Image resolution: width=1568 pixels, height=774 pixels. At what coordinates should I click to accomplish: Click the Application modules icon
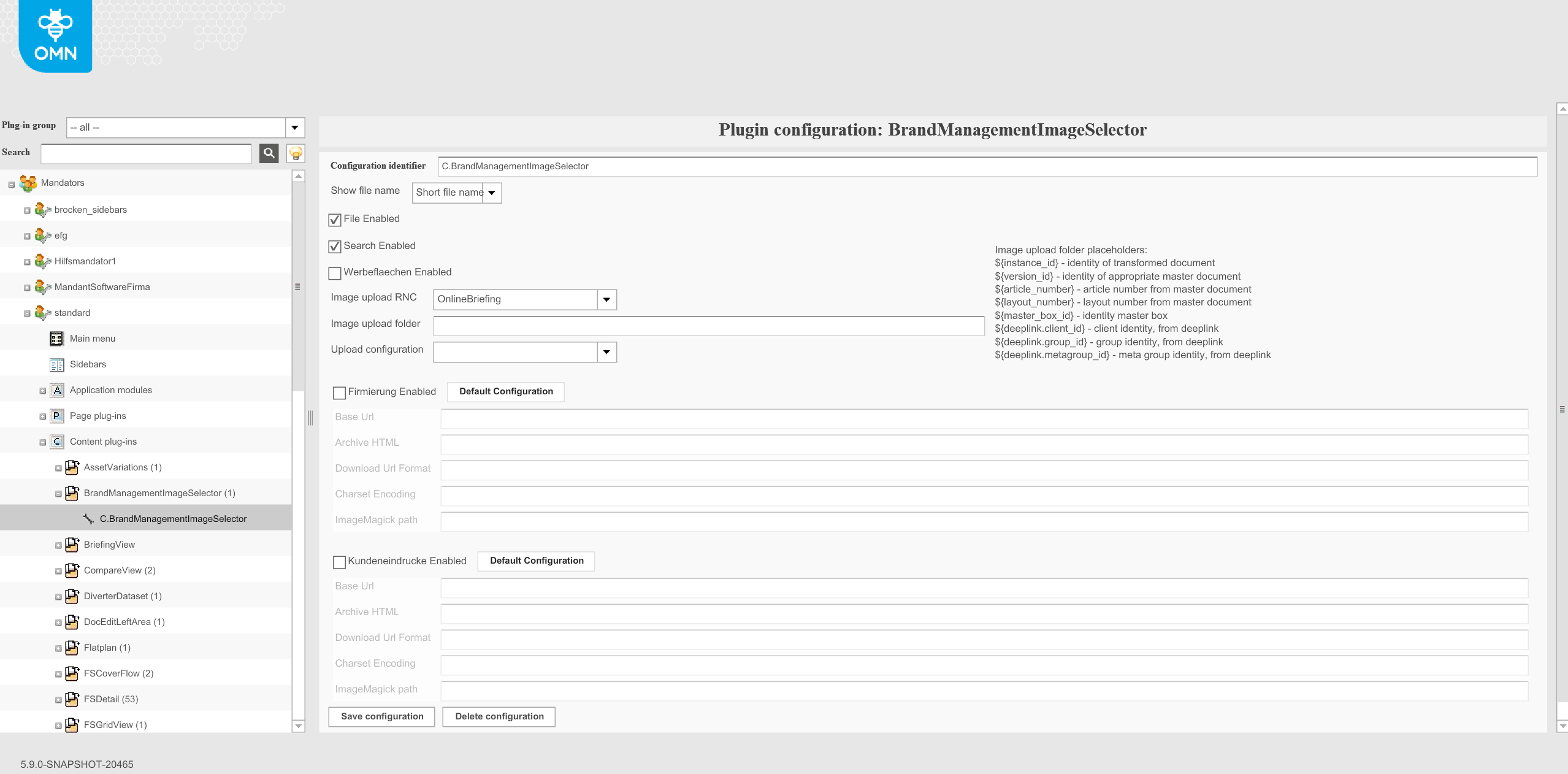(x=56, y=390)
